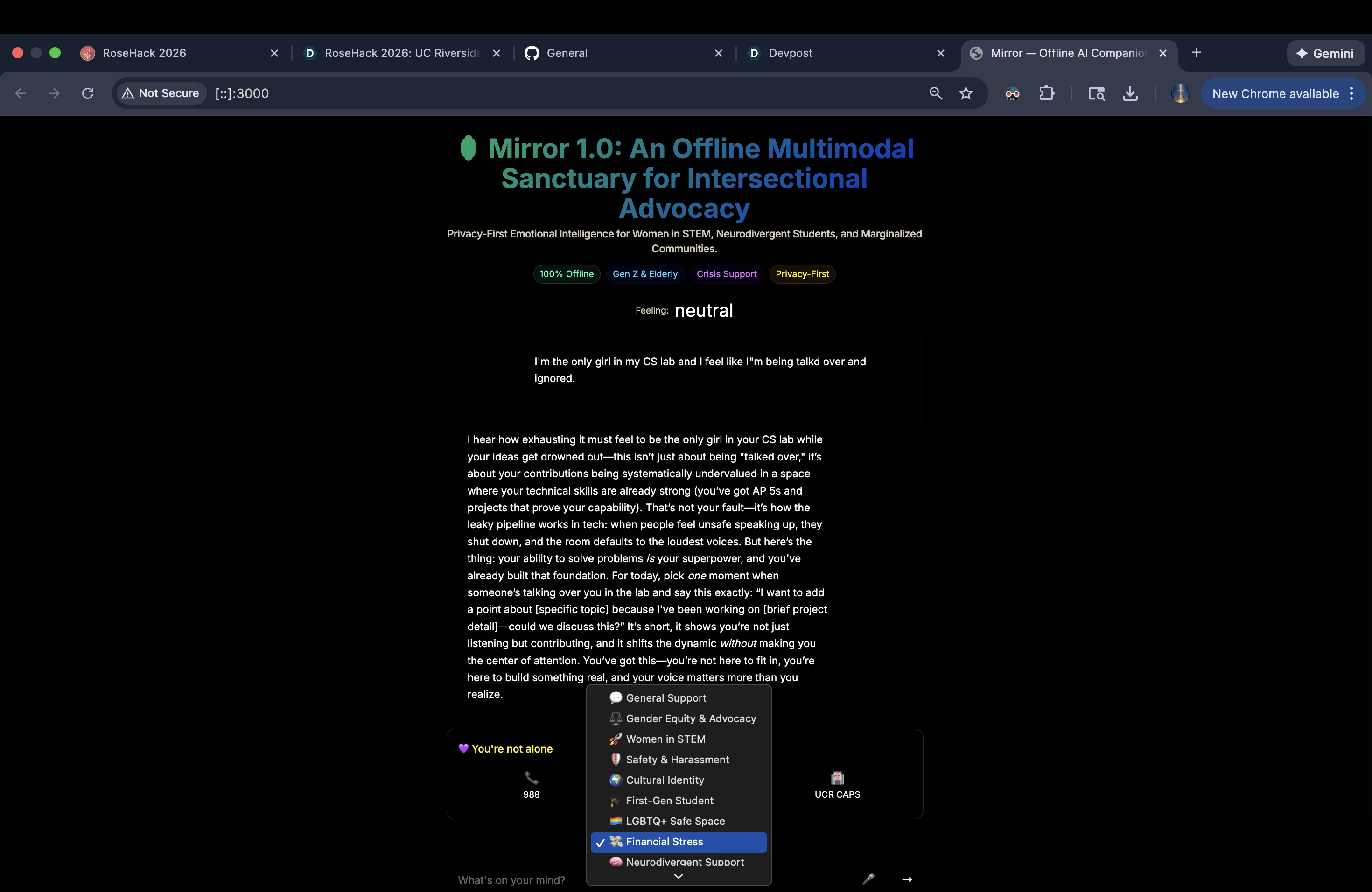Open the downloads icon in the toolbar
1372x892 pixels.
pos(1130,93)
